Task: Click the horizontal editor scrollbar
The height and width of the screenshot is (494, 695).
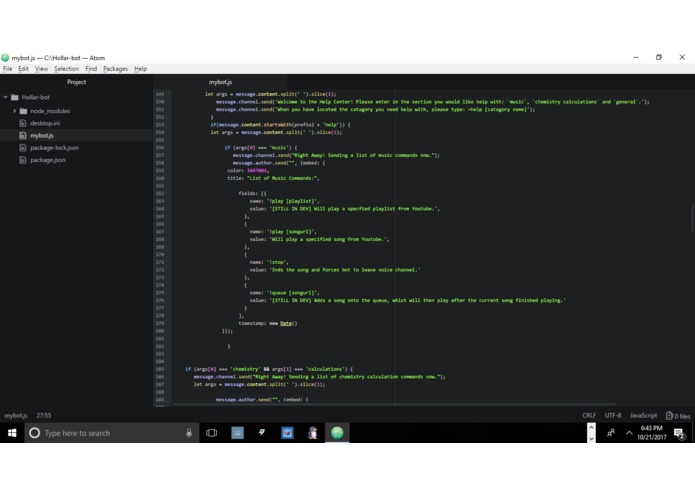Action: pos(394,405)
